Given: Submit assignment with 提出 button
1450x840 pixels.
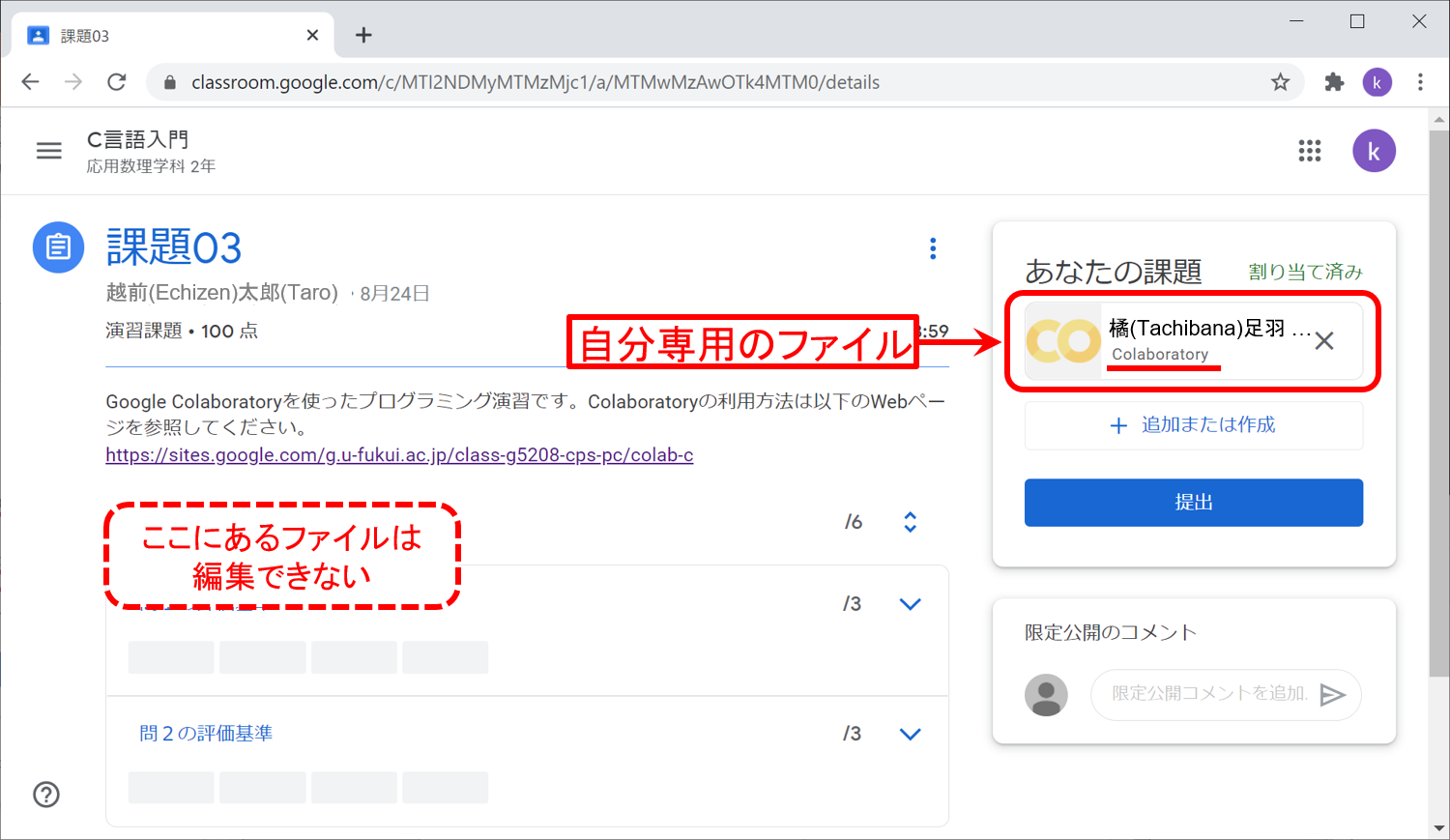Looking at the screenshot, I should click(x=1194, y=503).
